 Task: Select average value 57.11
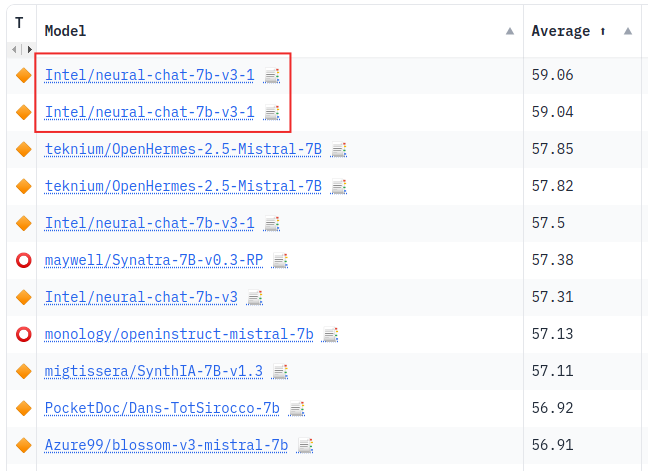click(553, 371)
